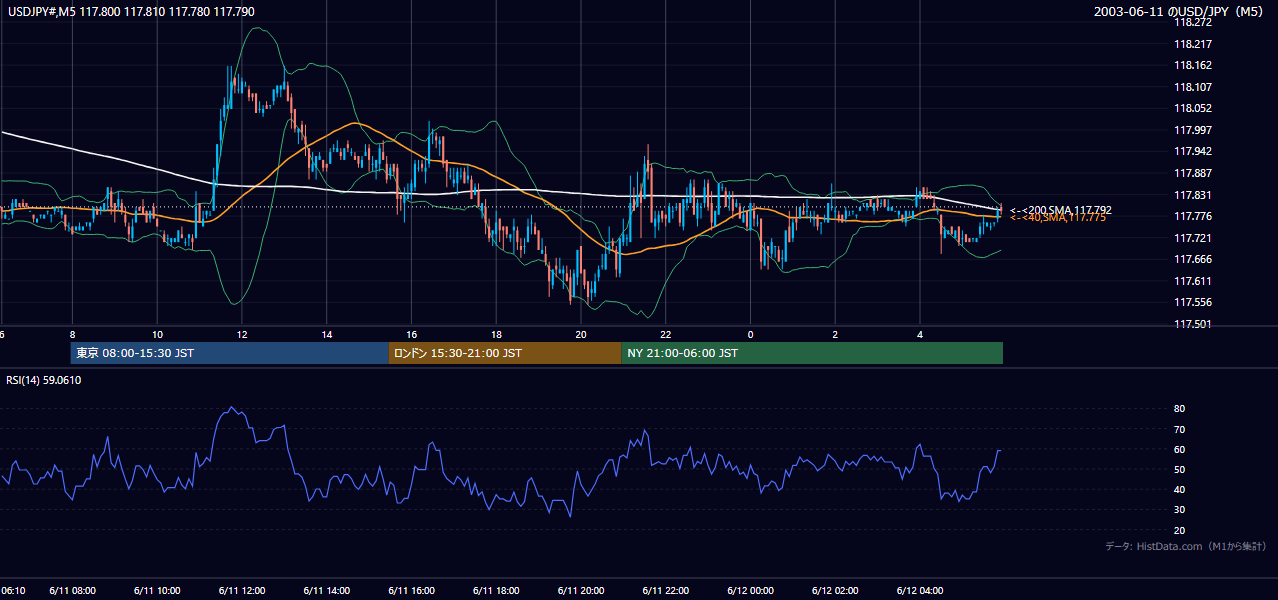Click price axis value 117.501
1278x600 pixels.
pos(1191,324)
